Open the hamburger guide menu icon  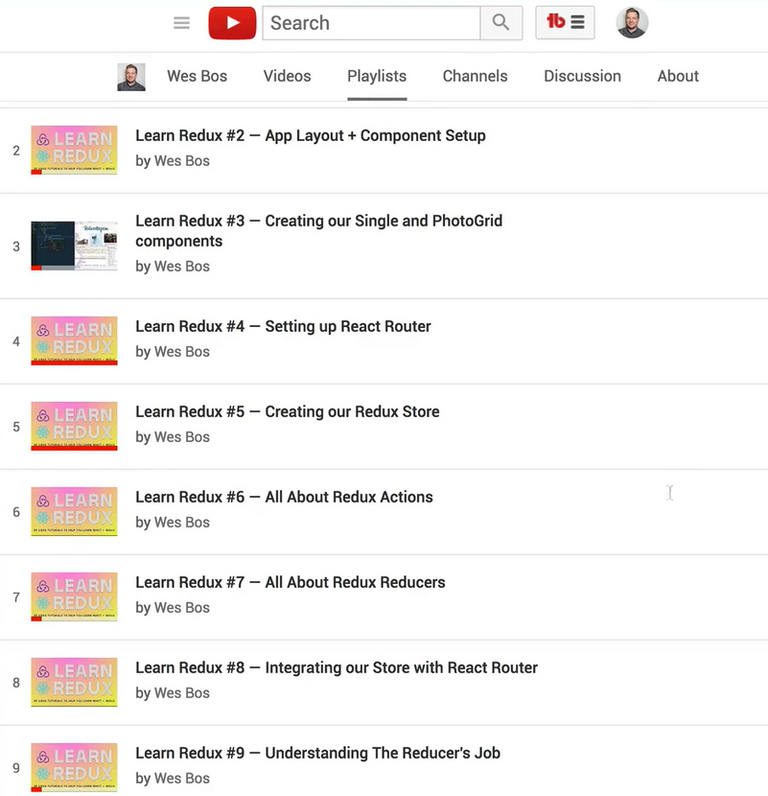181,23
